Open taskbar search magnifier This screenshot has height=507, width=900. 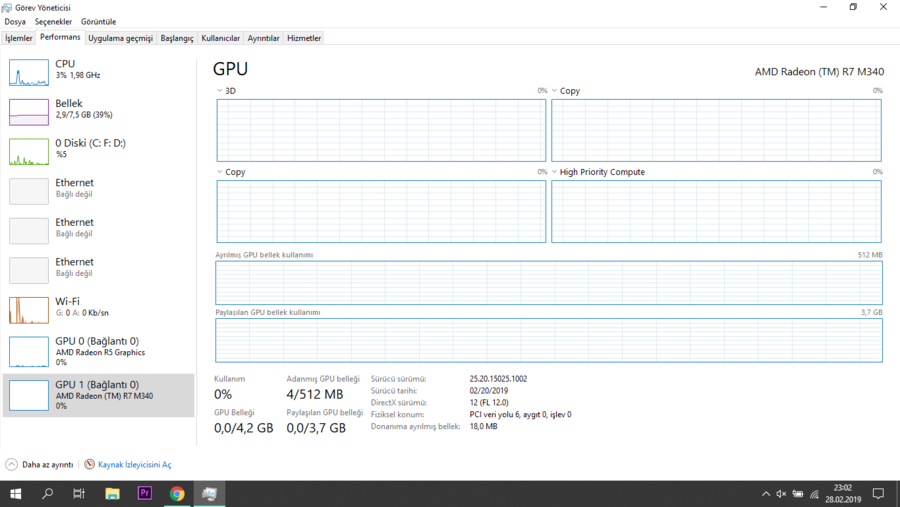tap(48, 494)
